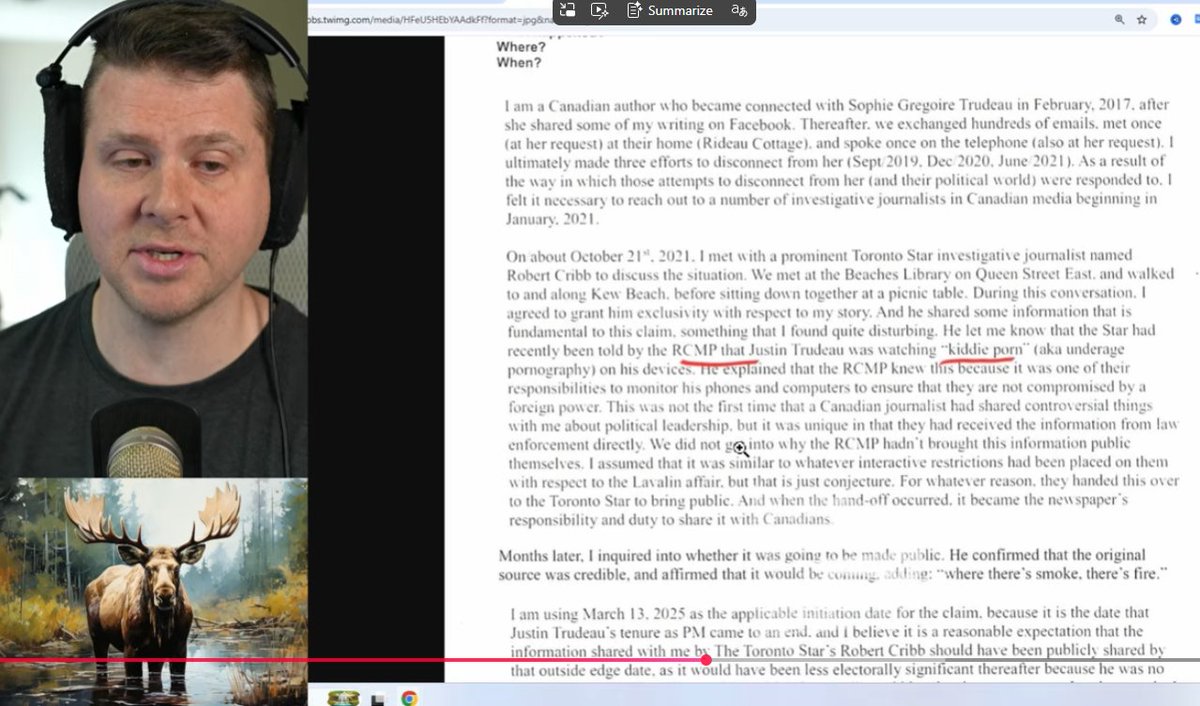Bookmark this page with the star icon

coord(1142,19)
